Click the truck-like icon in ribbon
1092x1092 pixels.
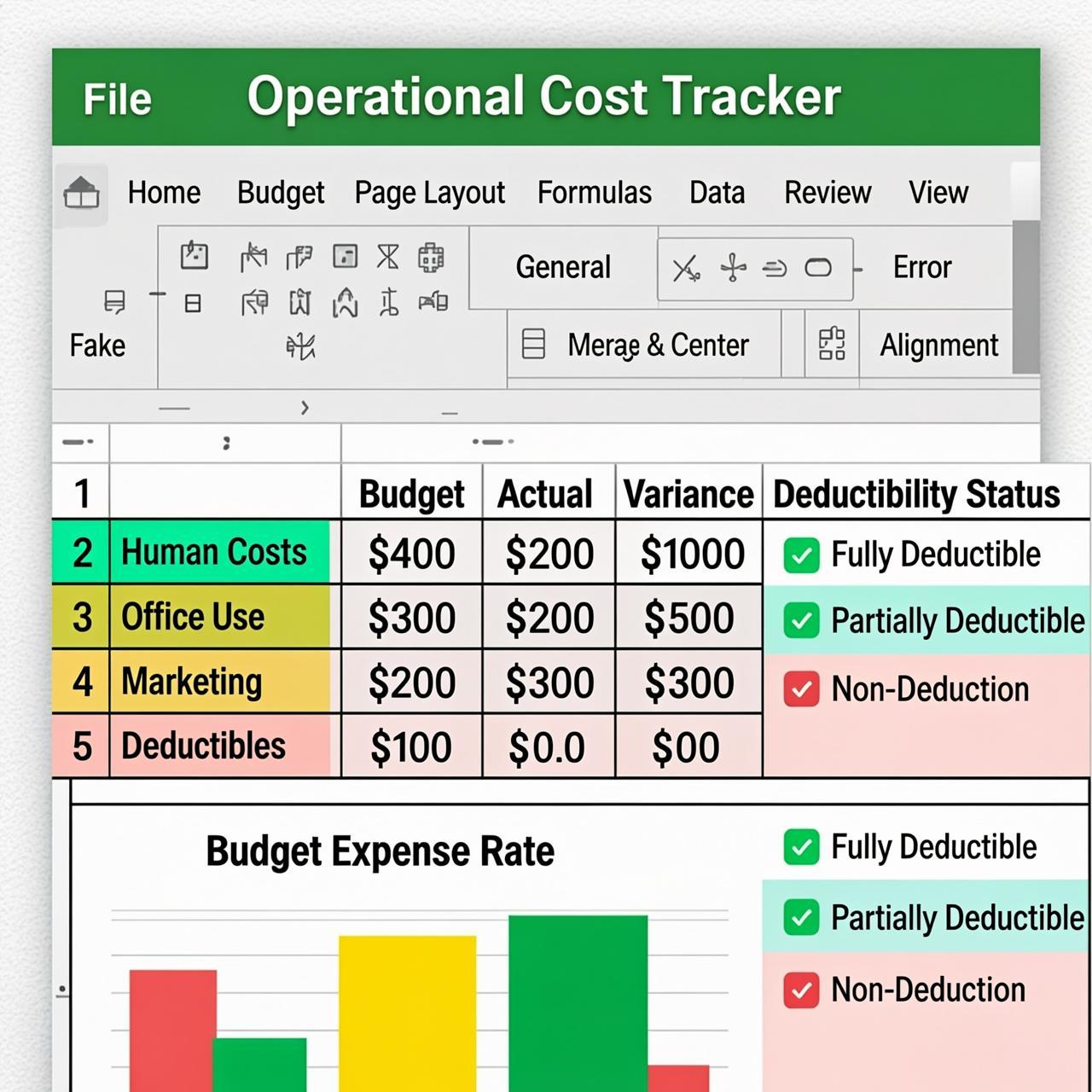coord(433,300)
